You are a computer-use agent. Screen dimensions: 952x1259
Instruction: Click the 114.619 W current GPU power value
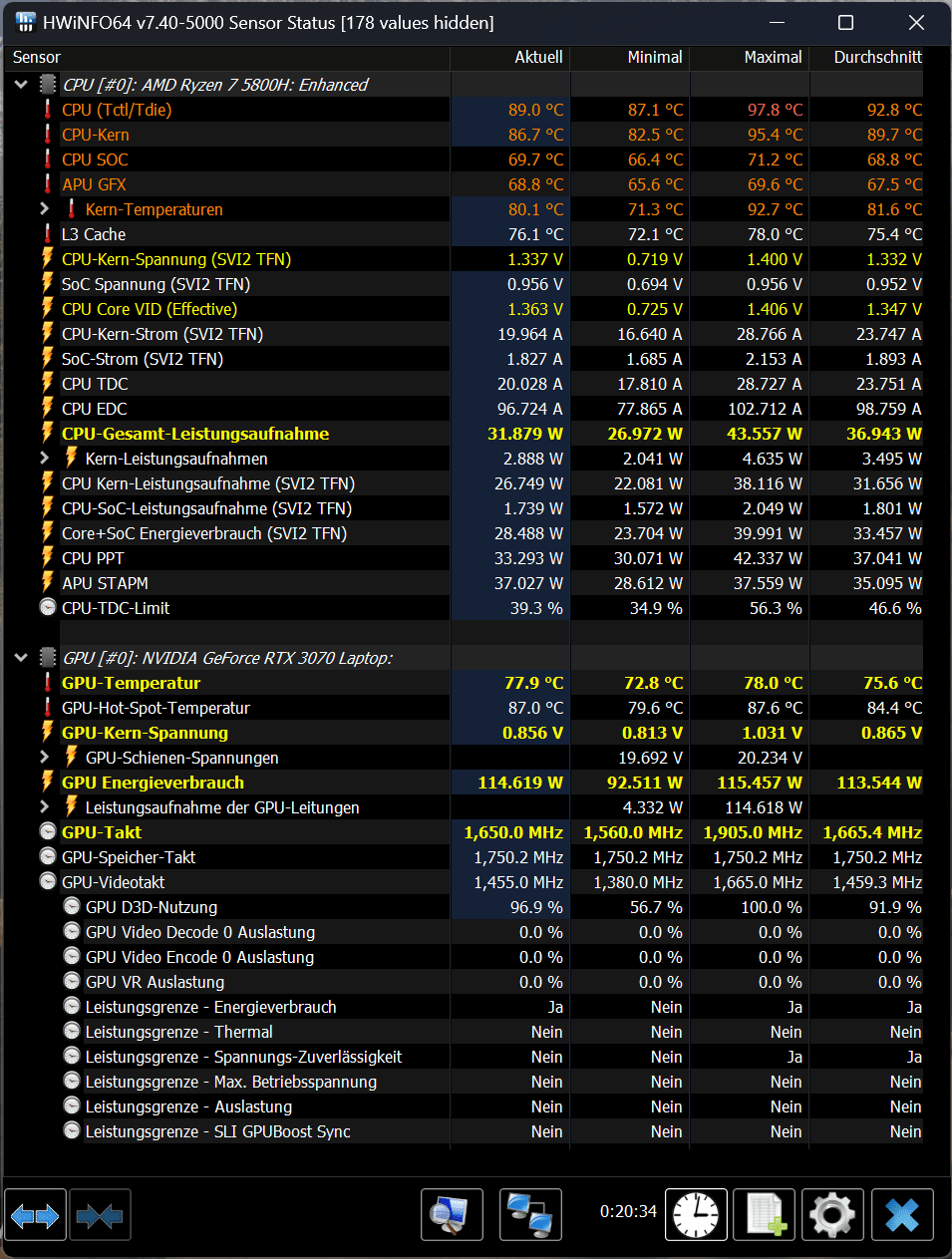pyautogui.click(x=520, y=783)
